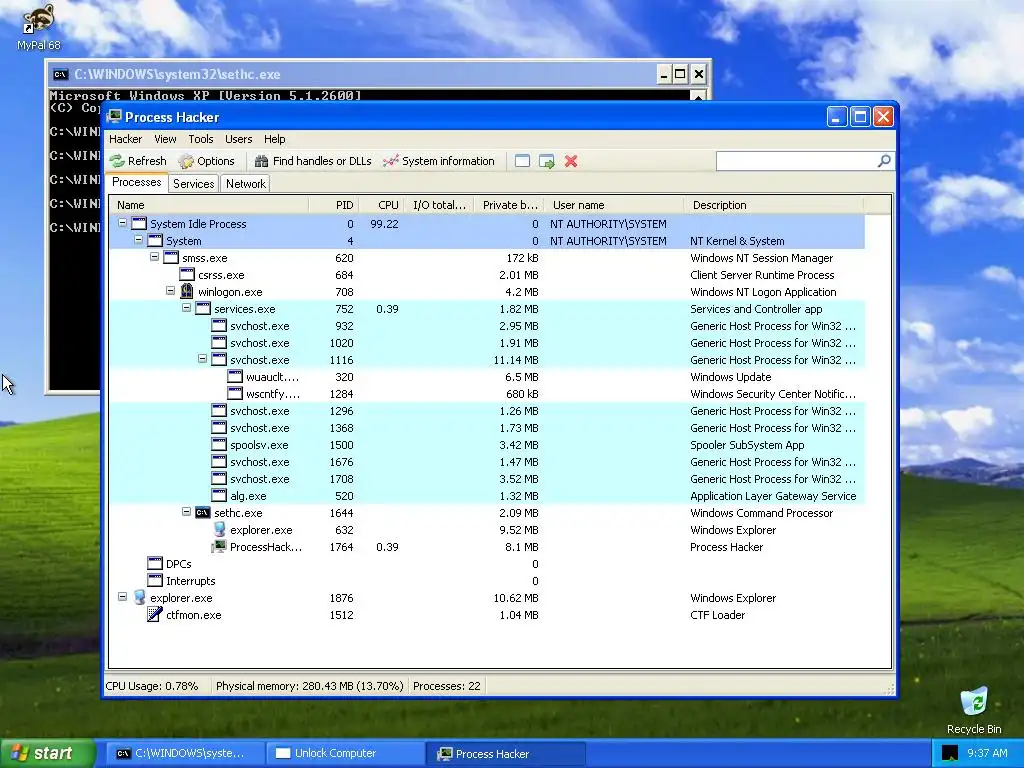1024x768 pixels.
Task: Select the svchost.exe PID 932 row
Action: click(x=487, y=326)
